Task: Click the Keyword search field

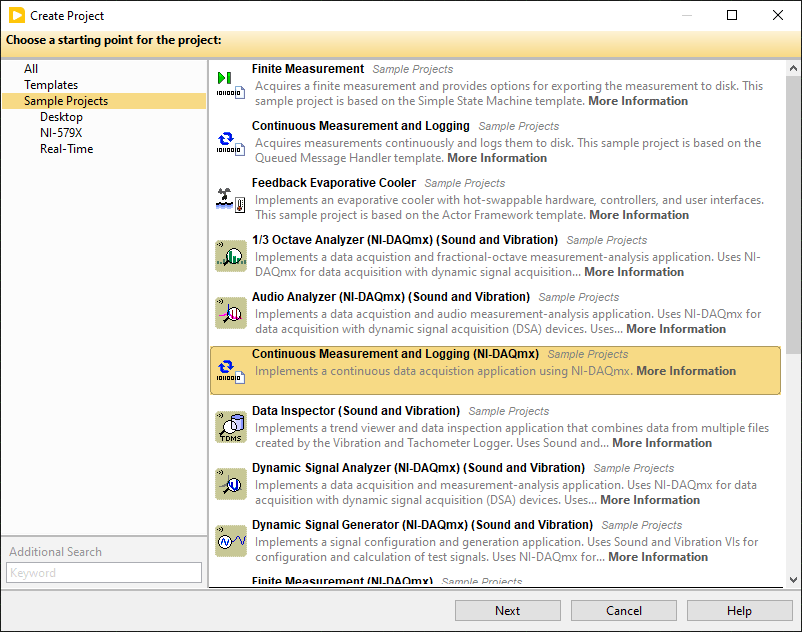Action: click(x=103, y=573)
